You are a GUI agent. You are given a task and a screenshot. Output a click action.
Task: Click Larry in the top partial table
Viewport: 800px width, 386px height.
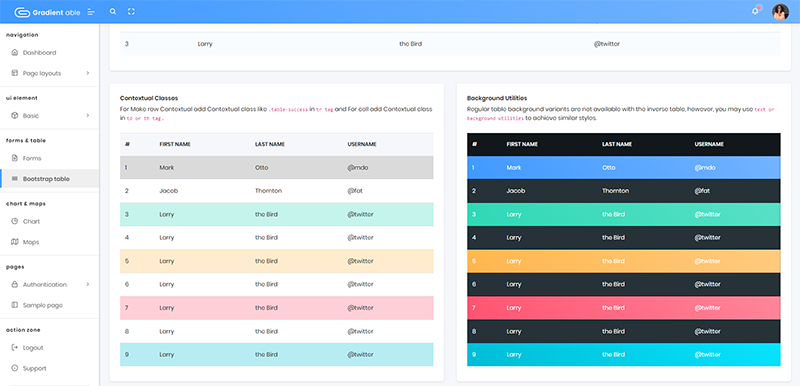click(x=205, y=44)
